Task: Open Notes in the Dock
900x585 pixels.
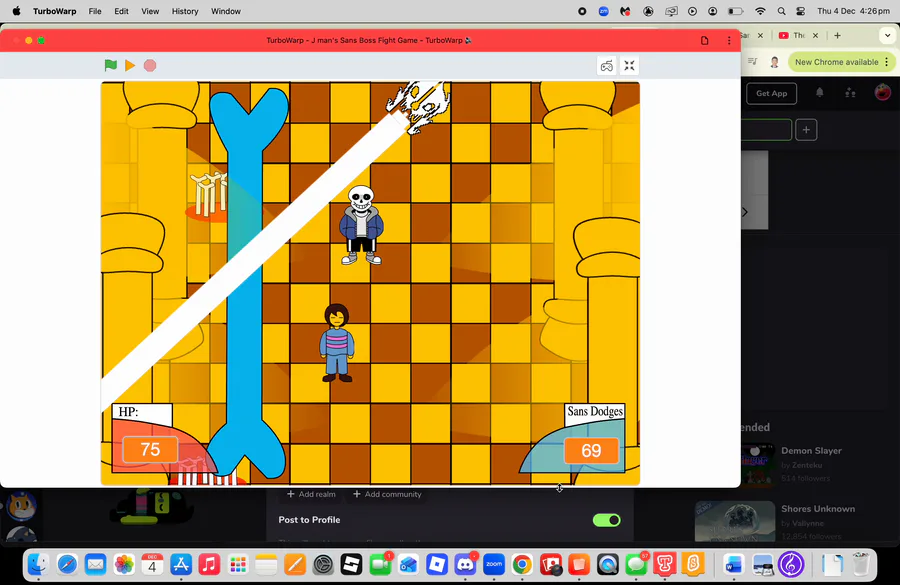Action: (266, 565)
